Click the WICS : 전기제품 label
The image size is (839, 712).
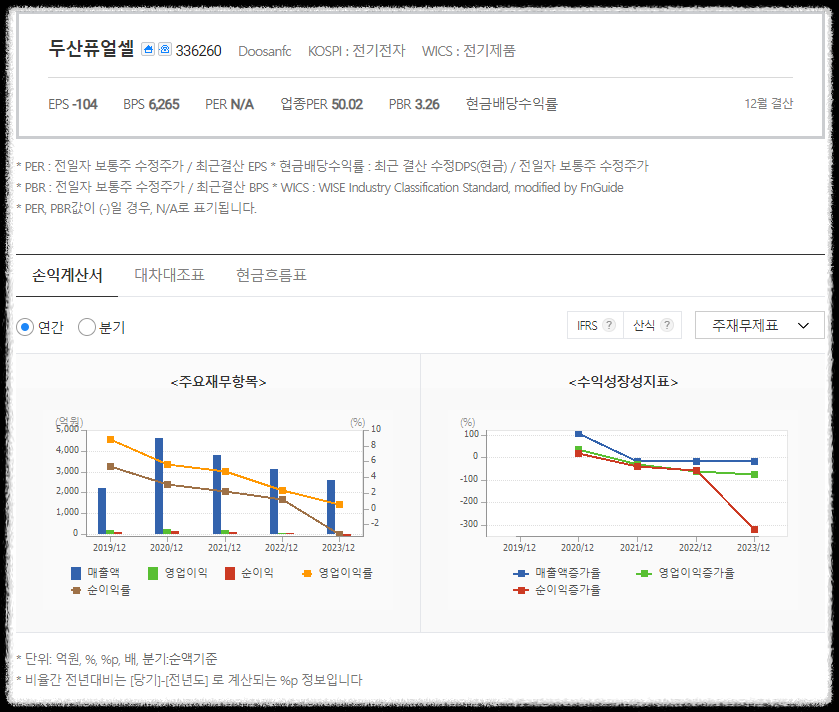(469, 51)
